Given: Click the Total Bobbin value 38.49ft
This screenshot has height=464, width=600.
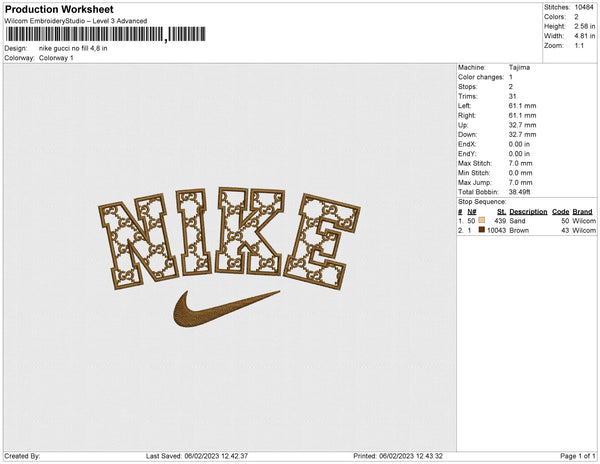Looking at the screenshot, I should pos(519,192).
